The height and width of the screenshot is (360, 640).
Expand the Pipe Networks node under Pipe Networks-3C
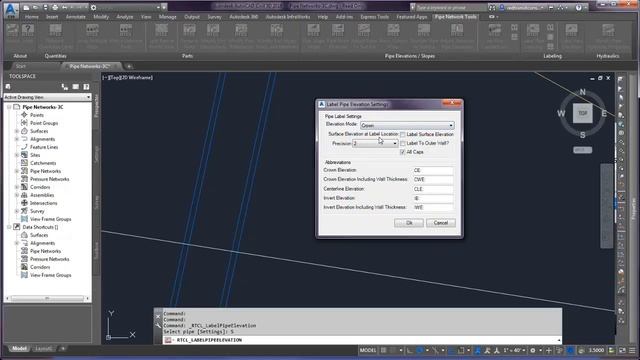pos(17,171)
